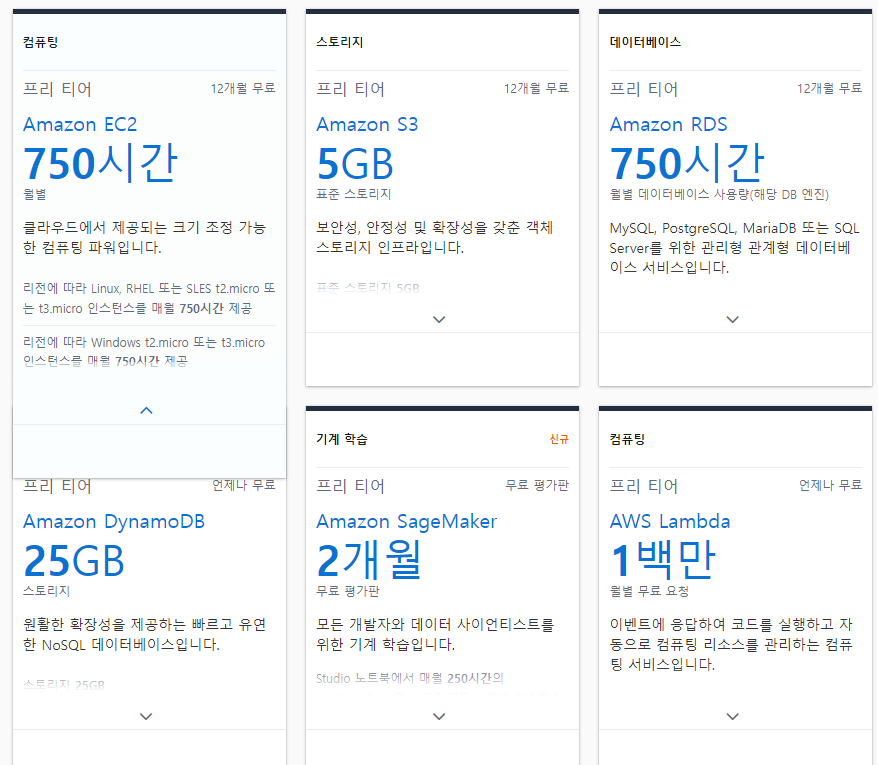Screen dimensions: 878x765
Task: Click '컴퓨팅' heading on Lambda card
Action: click(x=627, y=439)
